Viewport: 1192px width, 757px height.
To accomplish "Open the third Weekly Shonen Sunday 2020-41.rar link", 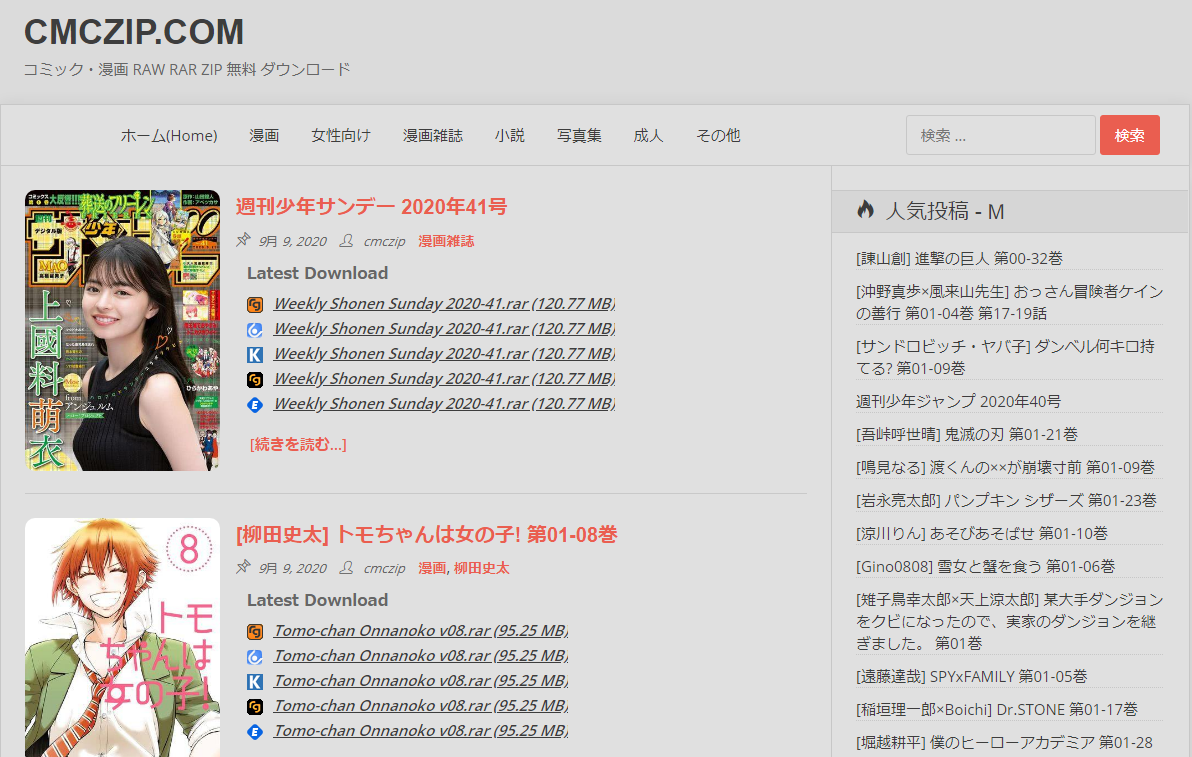I will point(444,353).
